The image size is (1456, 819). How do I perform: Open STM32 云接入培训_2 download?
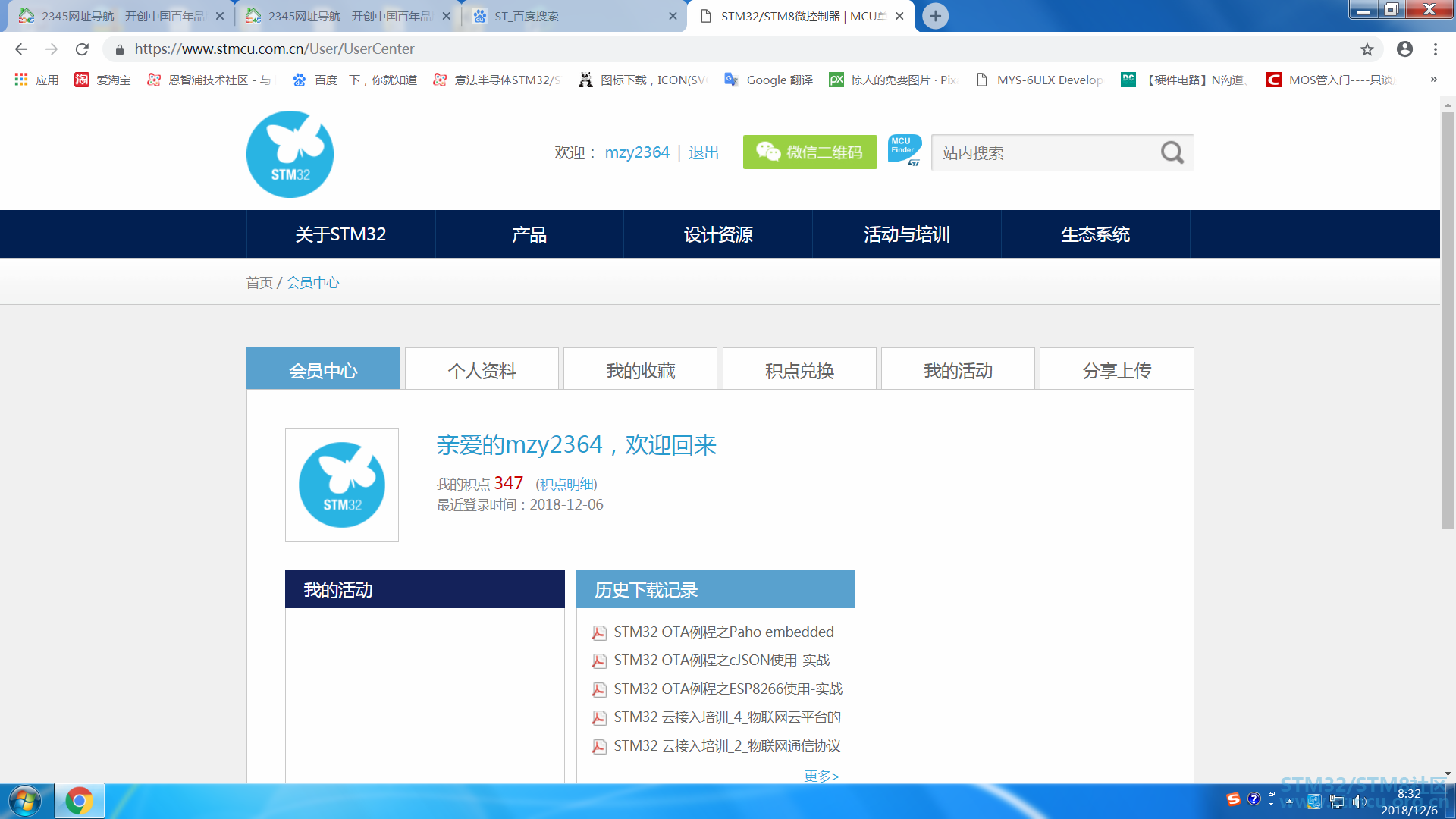(727, 745)
